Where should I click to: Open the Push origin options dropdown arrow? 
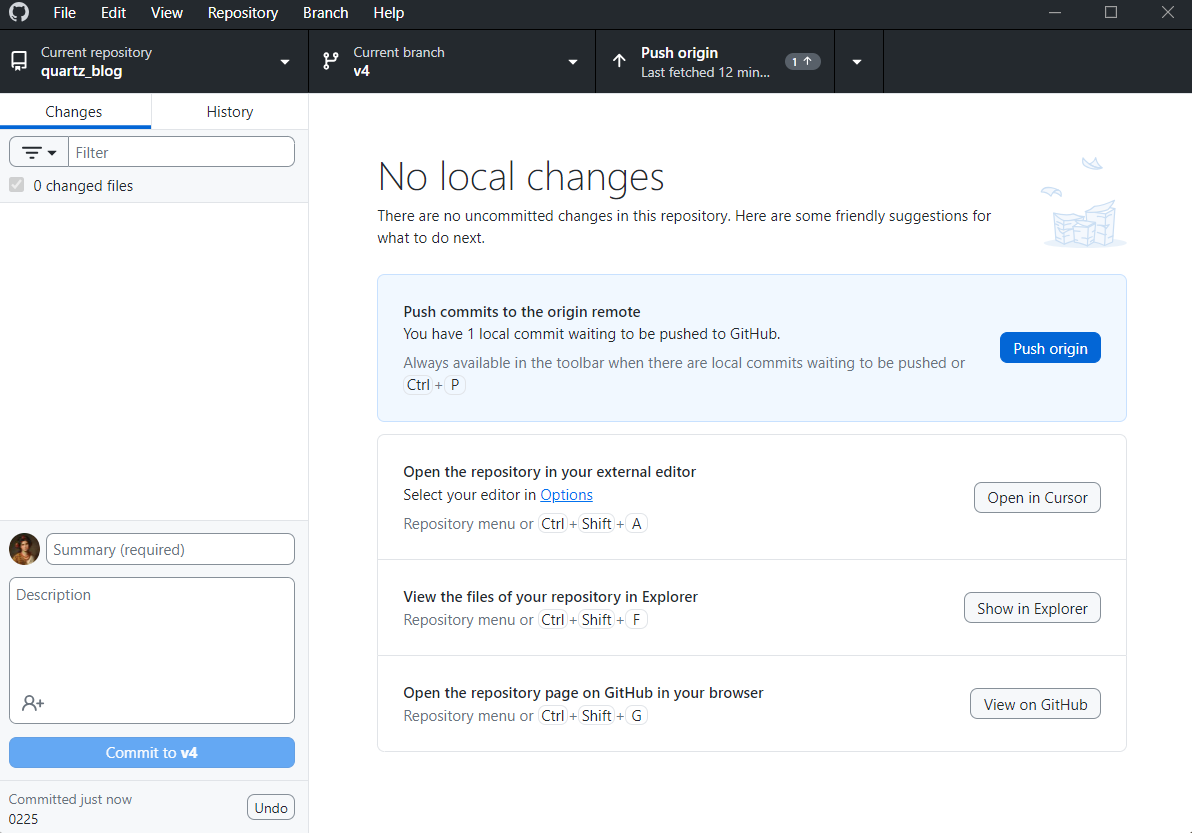pos(858,62)
